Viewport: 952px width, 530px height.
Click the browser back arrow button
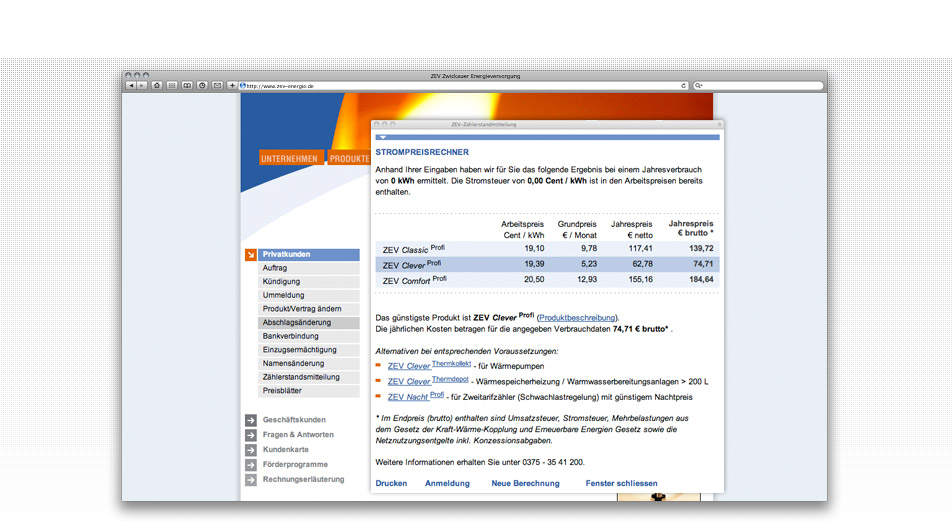(x=130, y=86)
